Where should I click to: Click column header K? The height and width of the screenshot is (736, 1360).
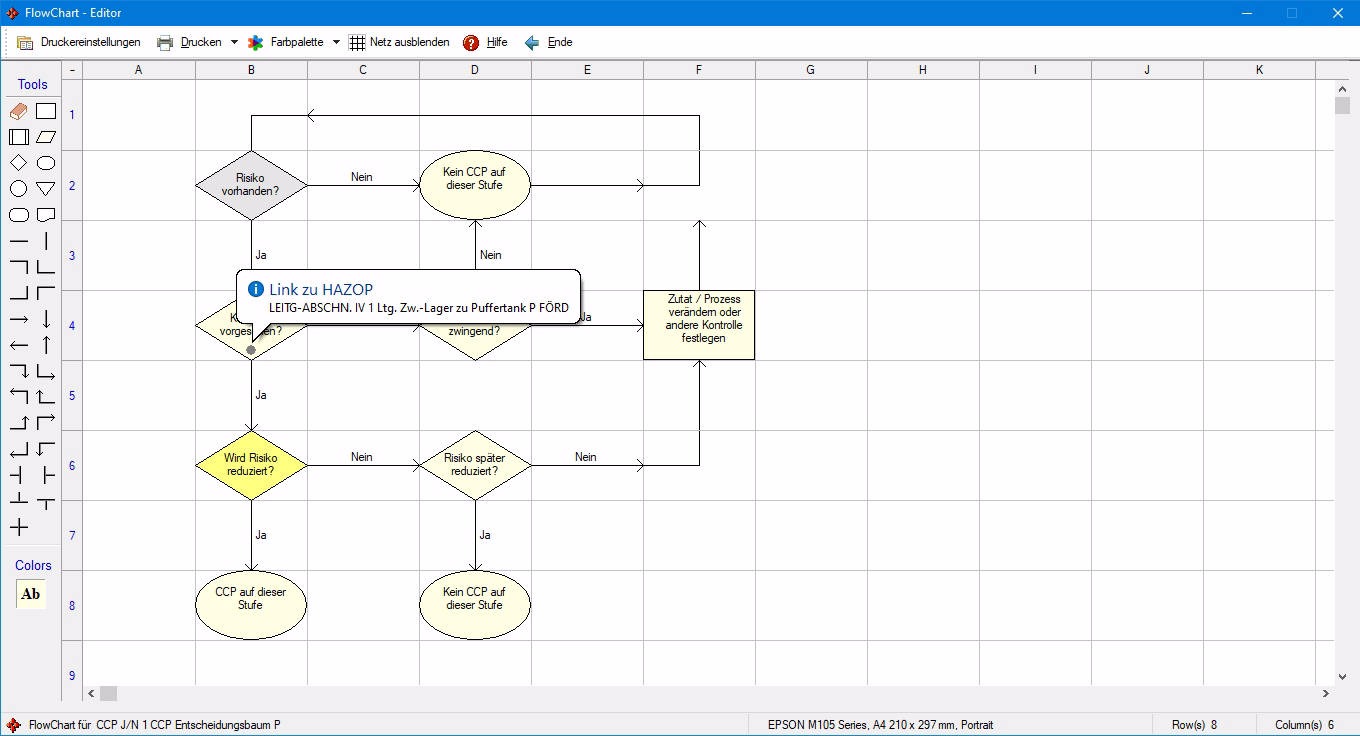(x=1259, y=70)
